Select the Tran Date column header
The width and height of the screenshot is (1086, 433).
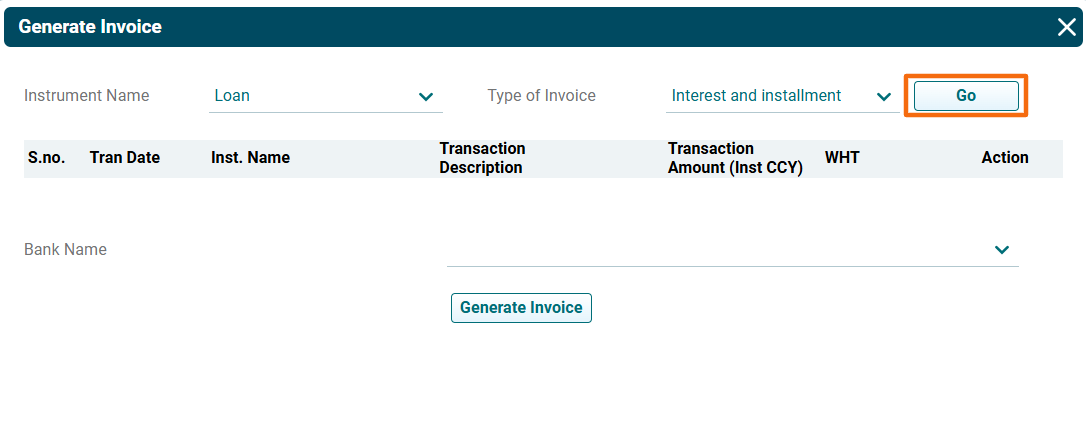click(x=125, y=158)
